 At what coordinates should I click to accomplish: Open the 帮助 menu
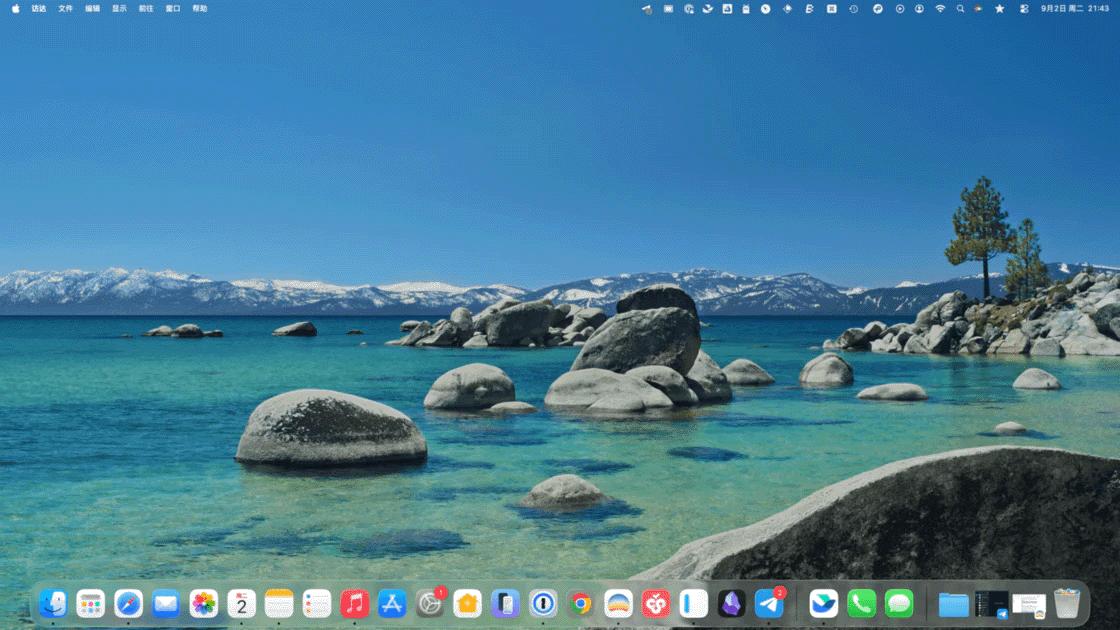200,8
